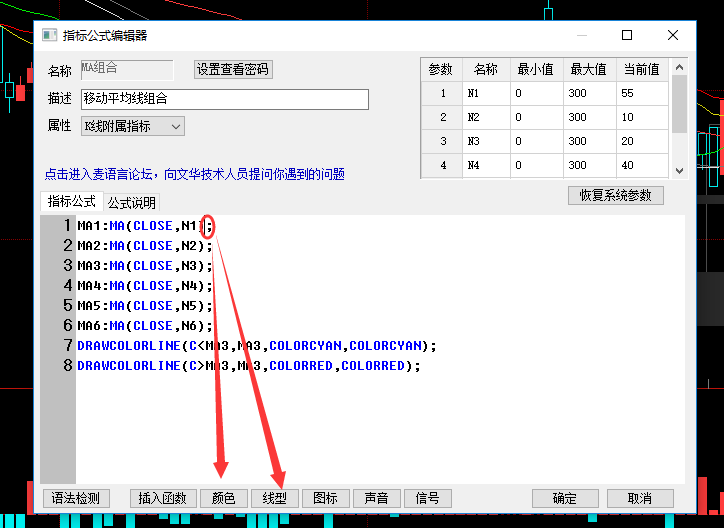The height and width of the screenshot is (528, 724).
Task: Open the 颜色 color picker
Action: pos(224,498)
